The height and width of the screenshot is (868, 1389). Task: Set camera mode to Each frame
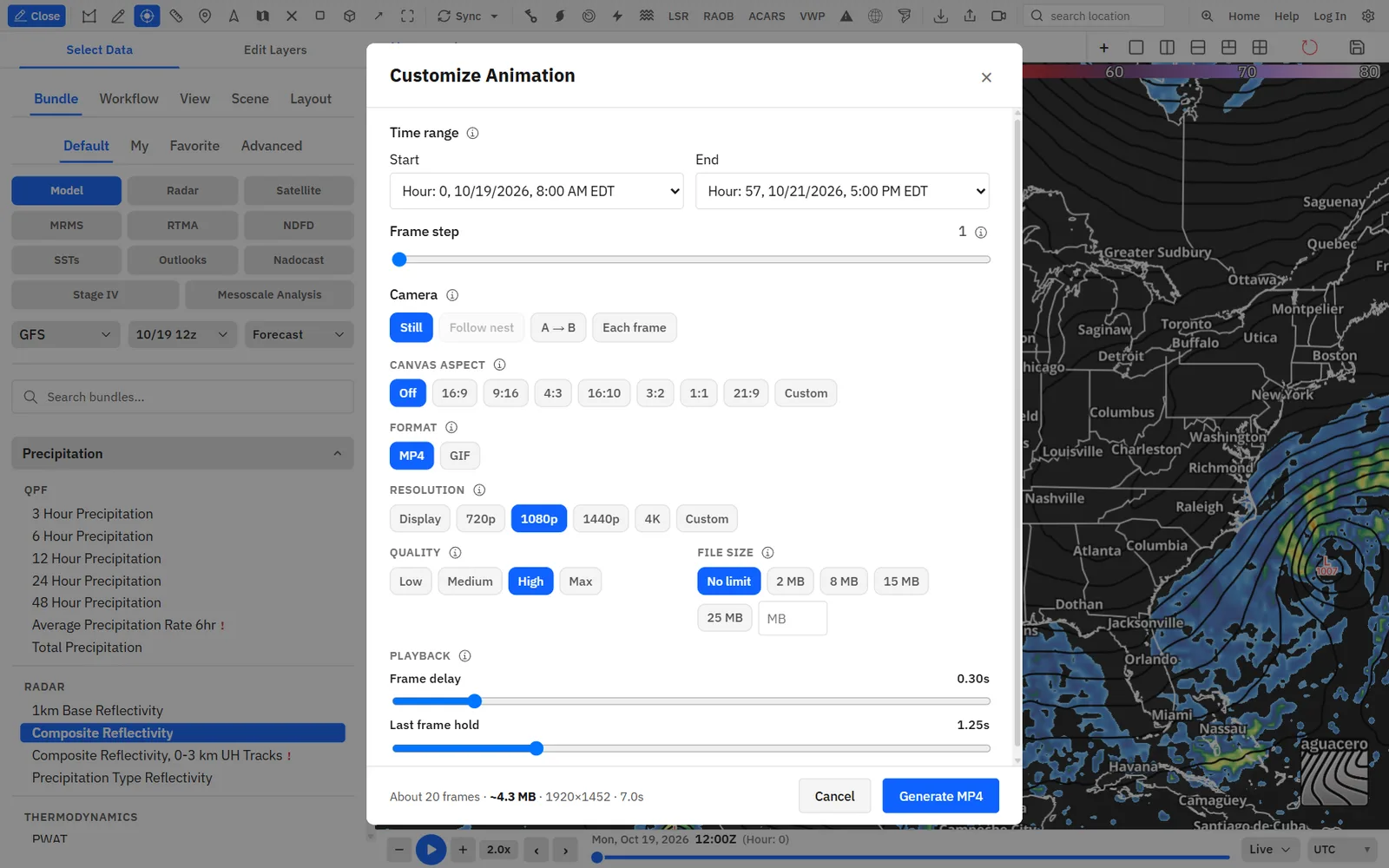(x=635, y=327)
